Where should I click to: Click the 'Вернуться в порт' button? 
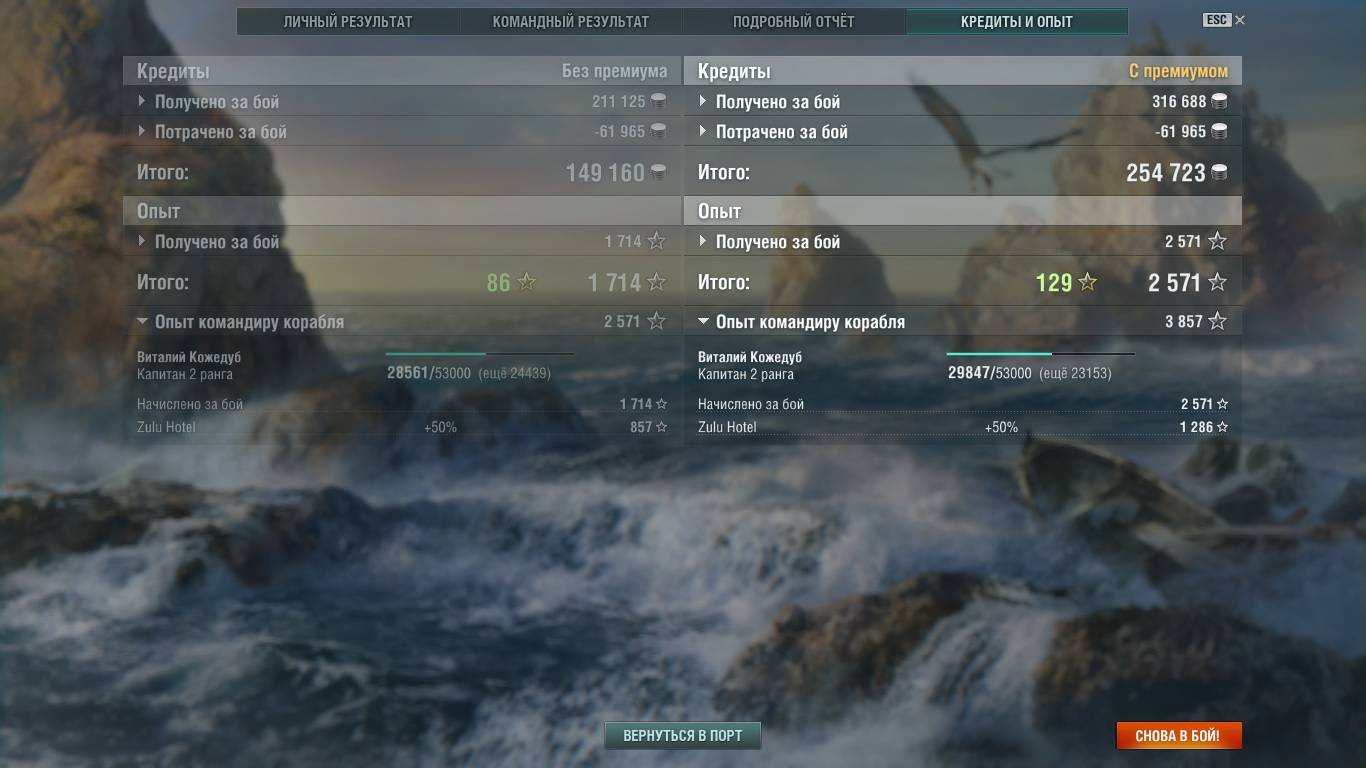pos(683,736)
